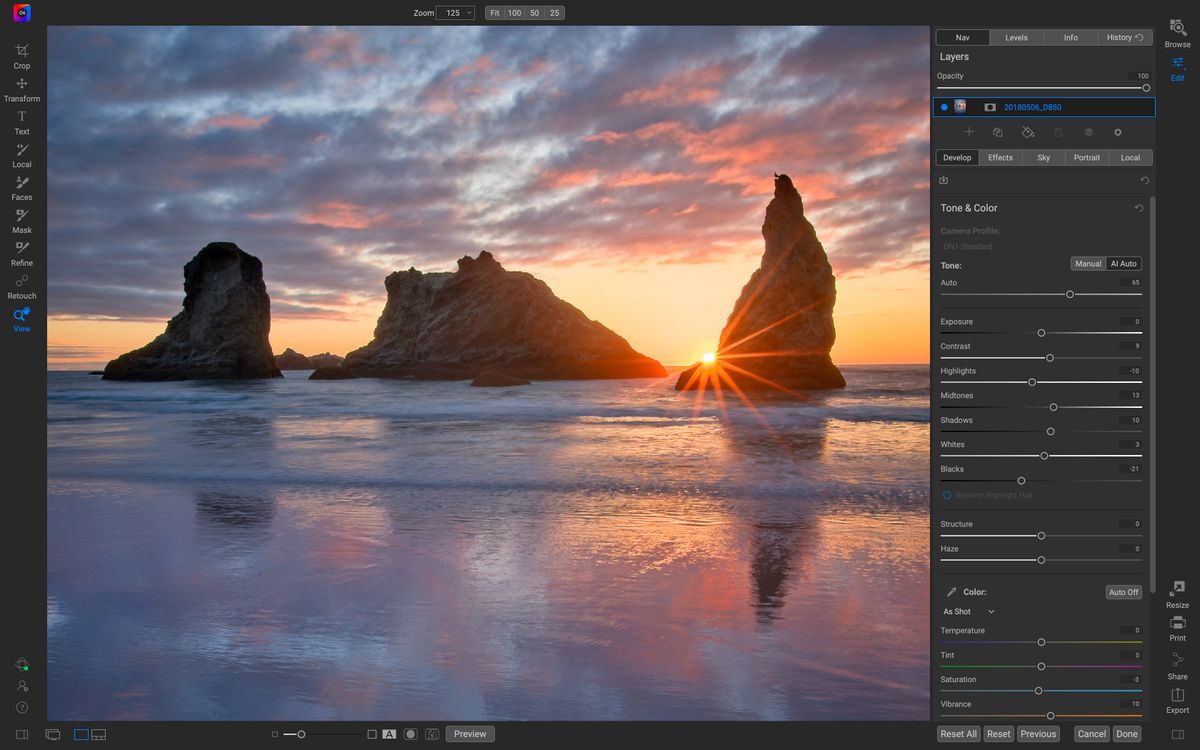Open the Mask tool
Viewport: 1200px width, 750px height.
(x=21, y=221)
